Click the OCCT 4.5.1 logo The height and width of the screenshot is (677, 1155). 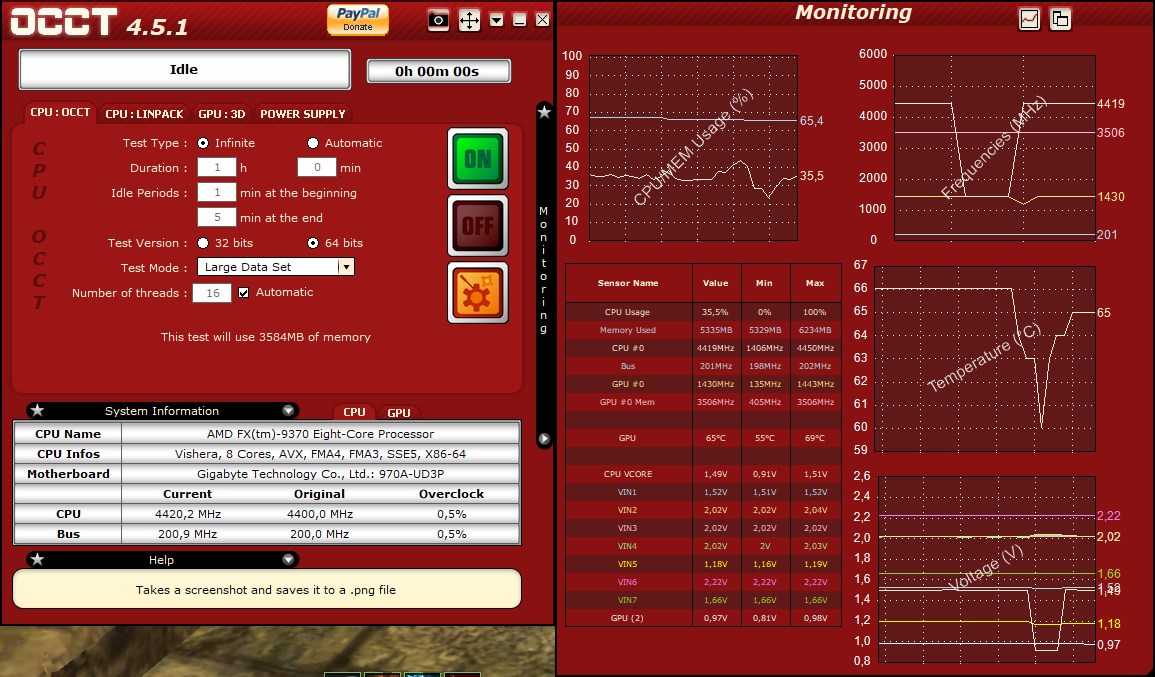[x=99, y=22]
